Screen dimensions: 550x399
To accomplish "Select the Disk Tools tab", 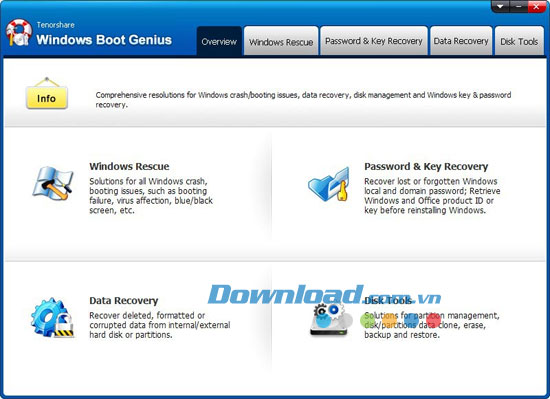I will pos(519,41).
